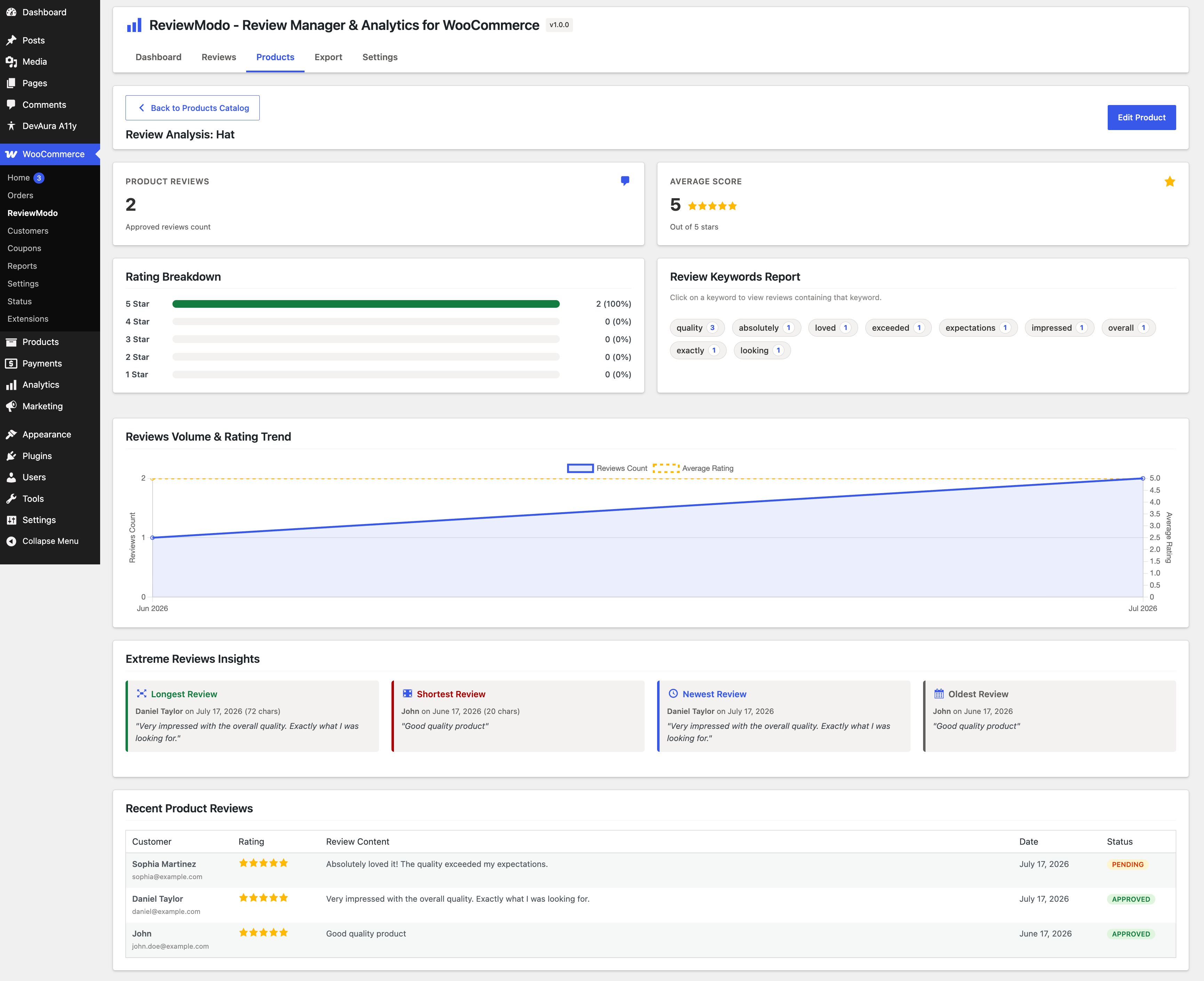Click the Posts pin icon
Screen dimensions: 1204x981
click(x=11, y=40)
